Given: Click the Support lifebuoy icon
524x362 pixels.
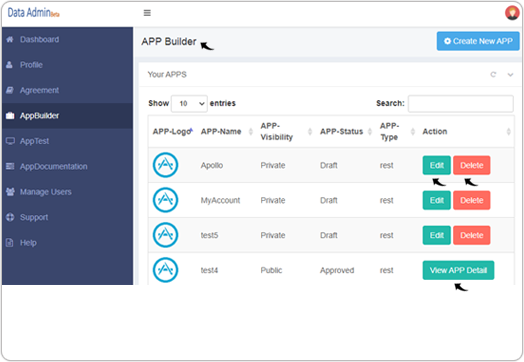Looking at the screenshot, I should pos(10,217).
